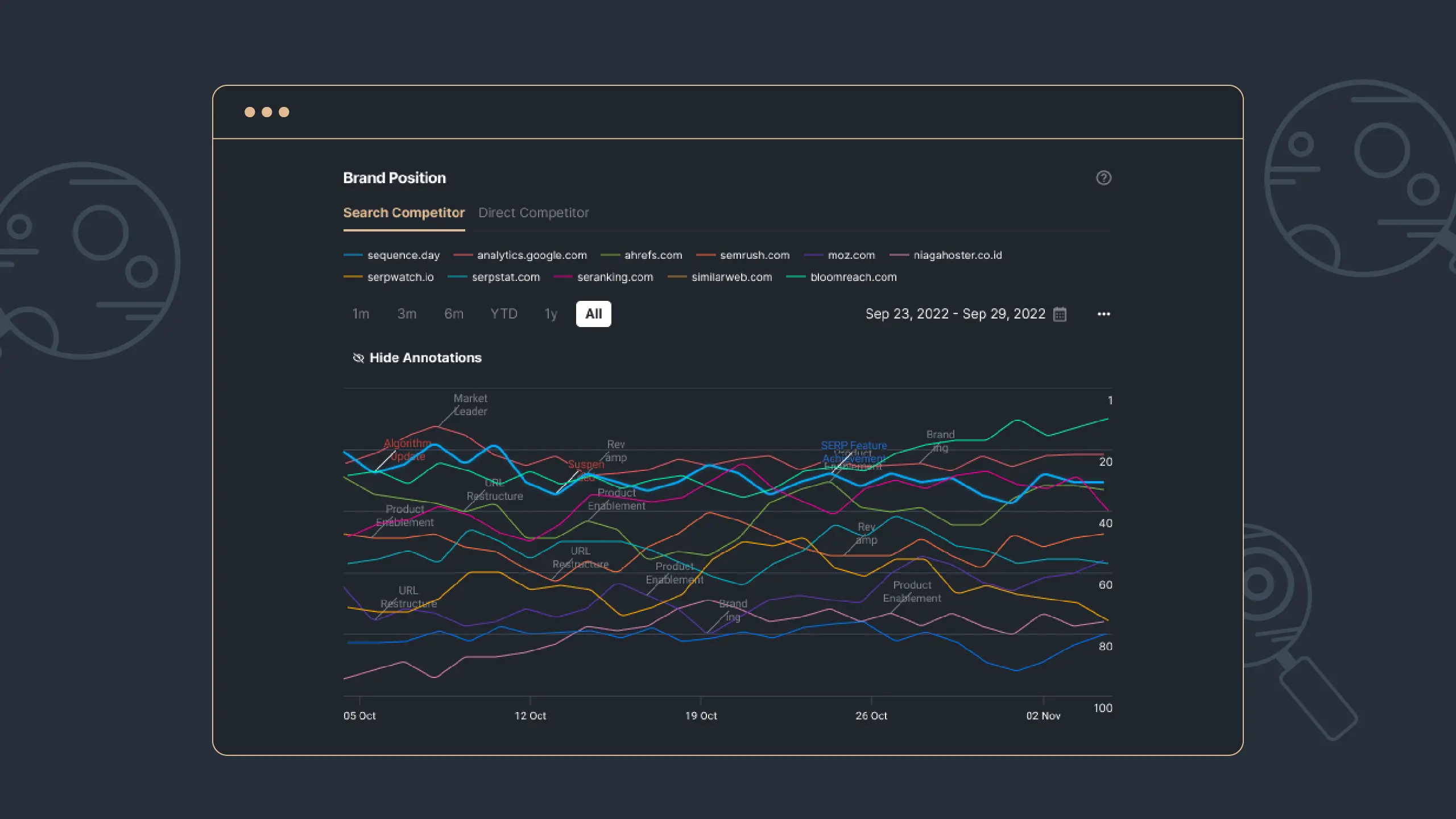Select the Search Competitor tab
The width and height of the screenshot is (1456, 819).
coord(404,213)
